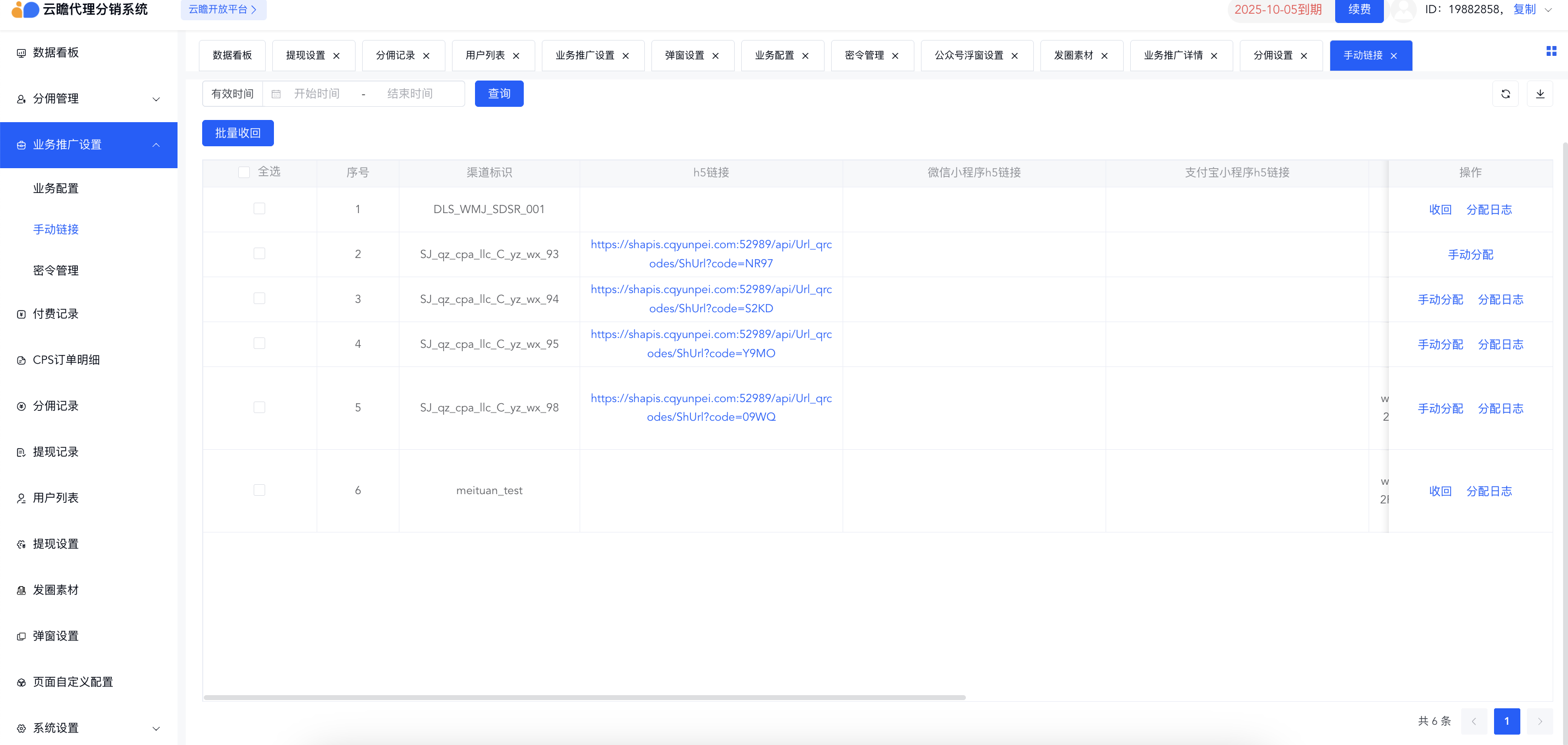Close the 手动链接 active tab

click(1394, 56)
